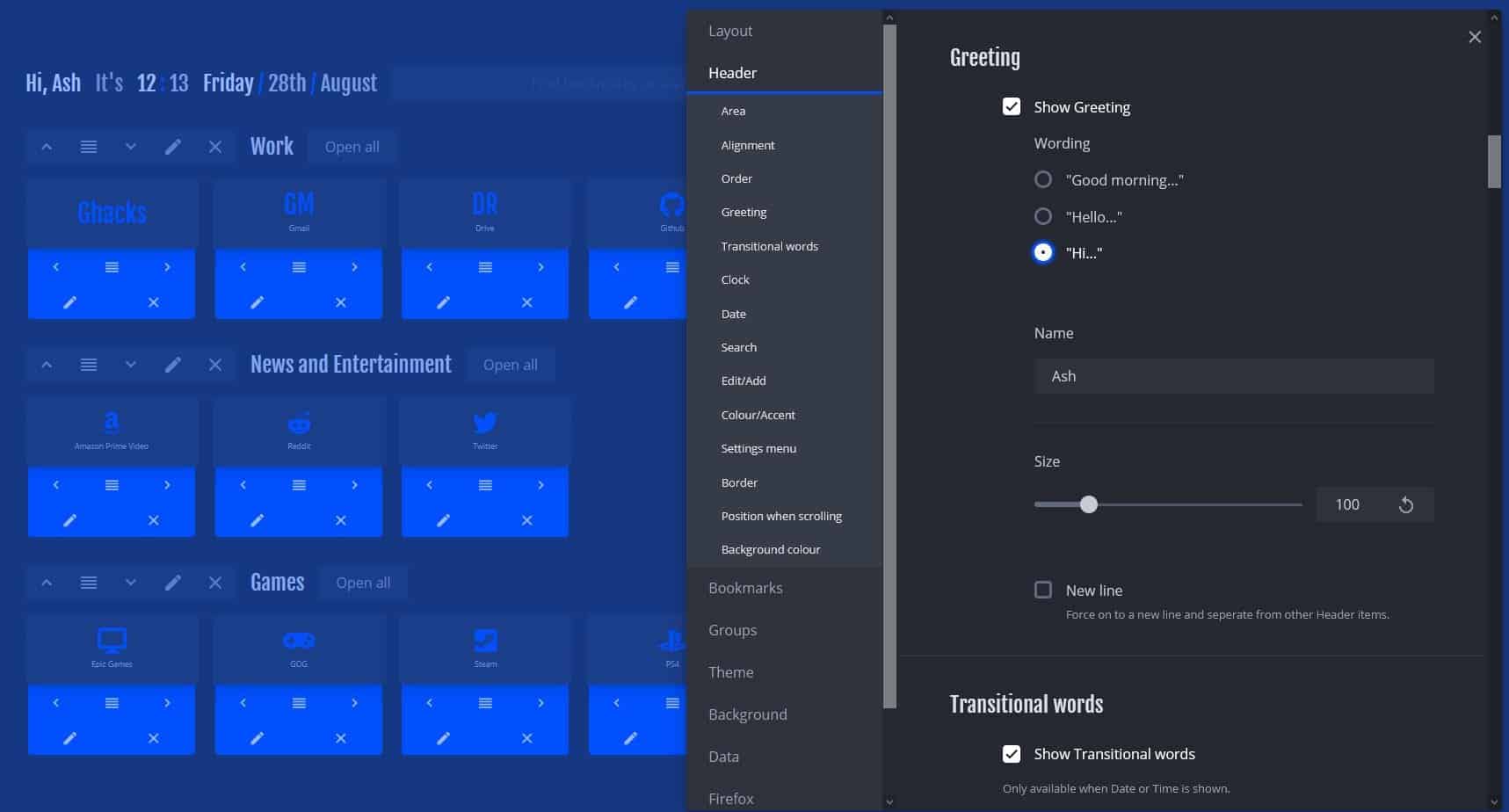Click the pencil edit icon for Work group
Viewport: 1509px width, 812px height.
pyautogui.click(x=173, y=147)
